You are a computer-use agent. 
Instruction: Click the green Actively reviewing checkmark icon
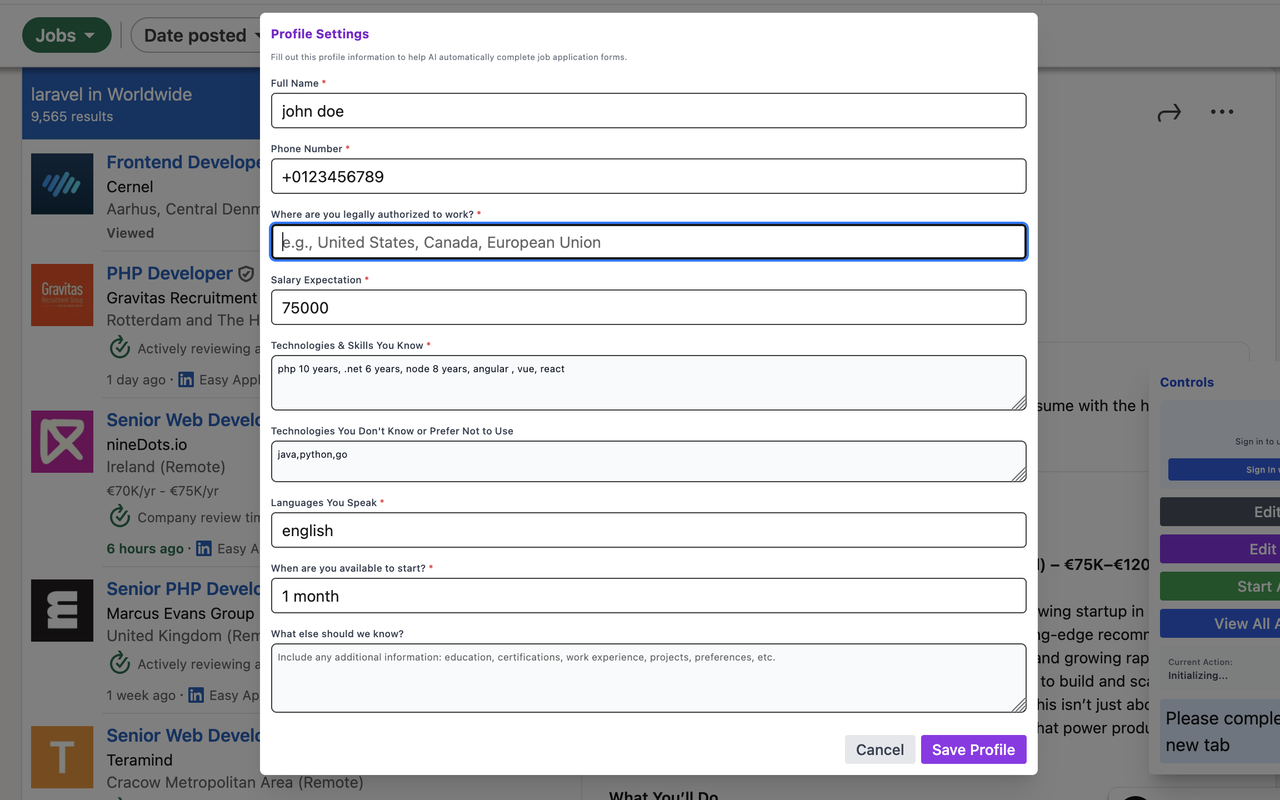119,348
